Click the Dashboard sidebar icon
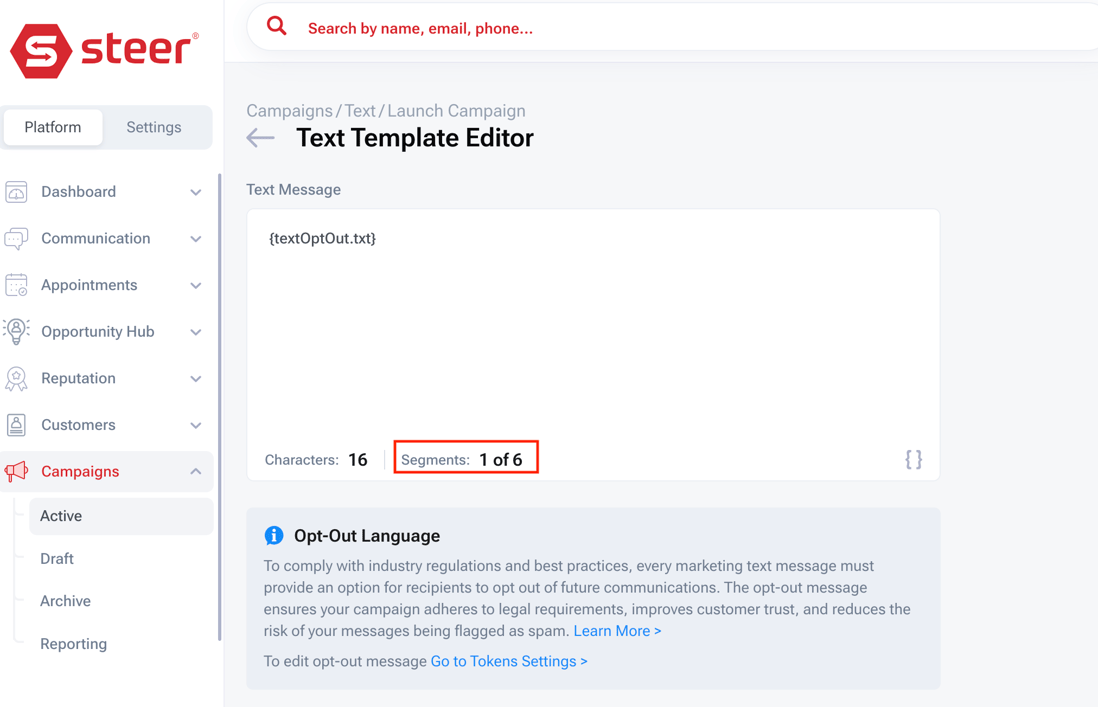Image resolution: width=1098 pixels, height=707 pixels. (16, 191)
